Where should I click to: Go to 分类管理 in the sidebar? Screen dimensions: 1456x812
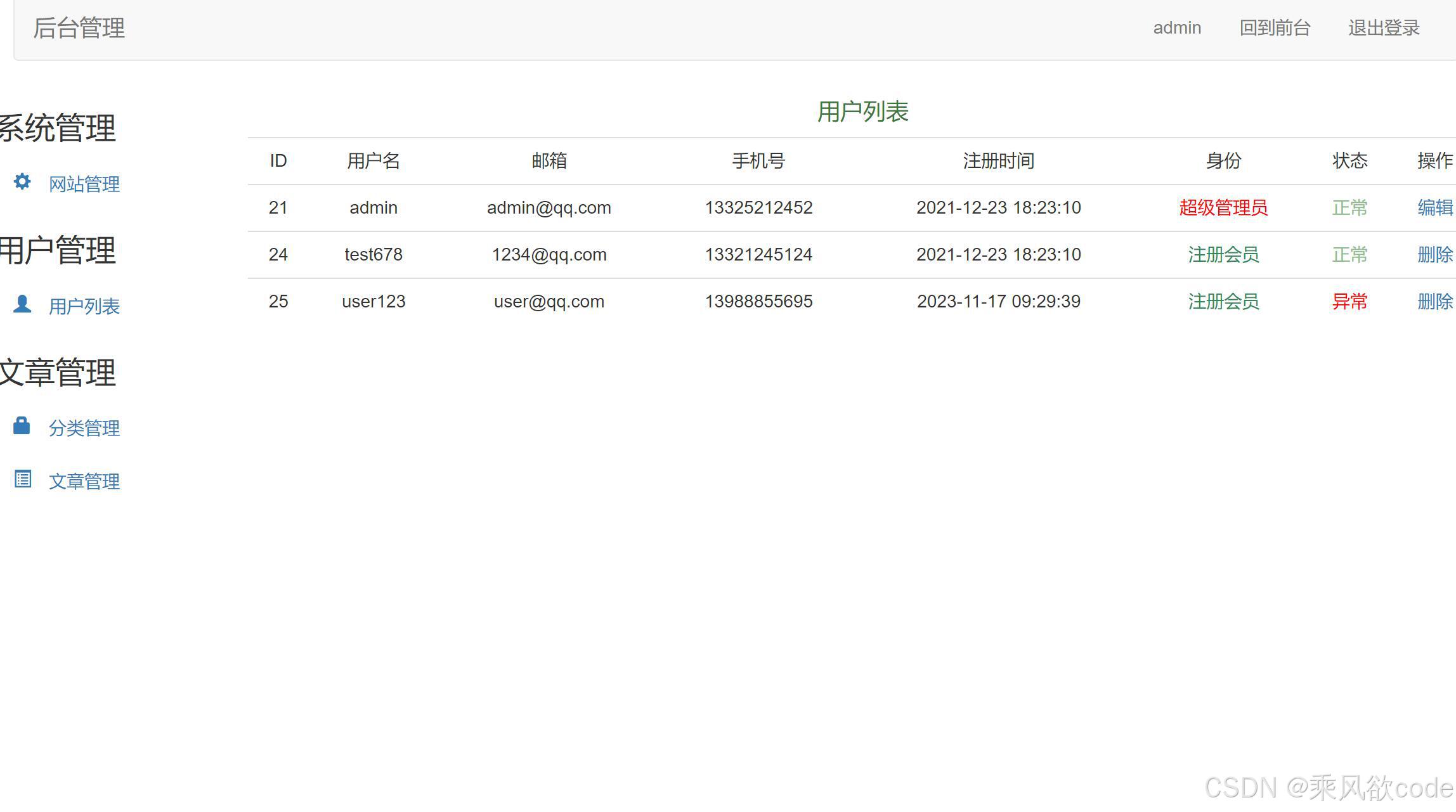click(84, 429)
